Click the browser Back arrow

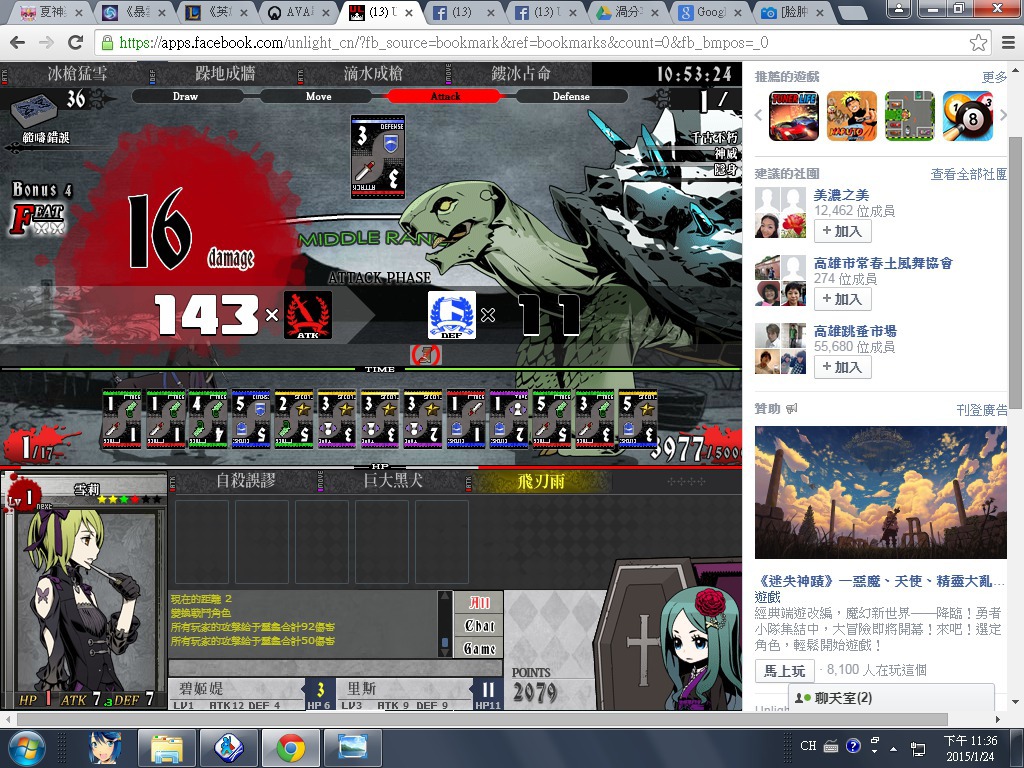click(18, 42)
